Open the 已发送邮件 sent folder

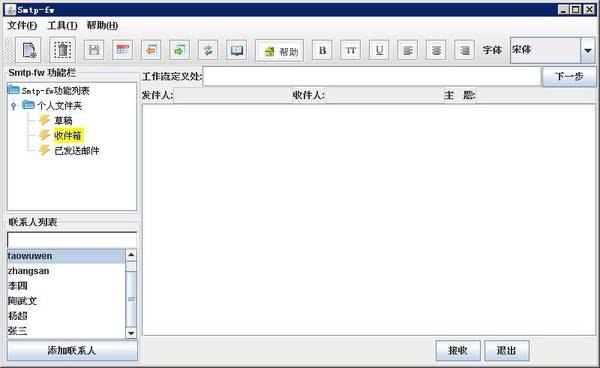pos(77,150)
